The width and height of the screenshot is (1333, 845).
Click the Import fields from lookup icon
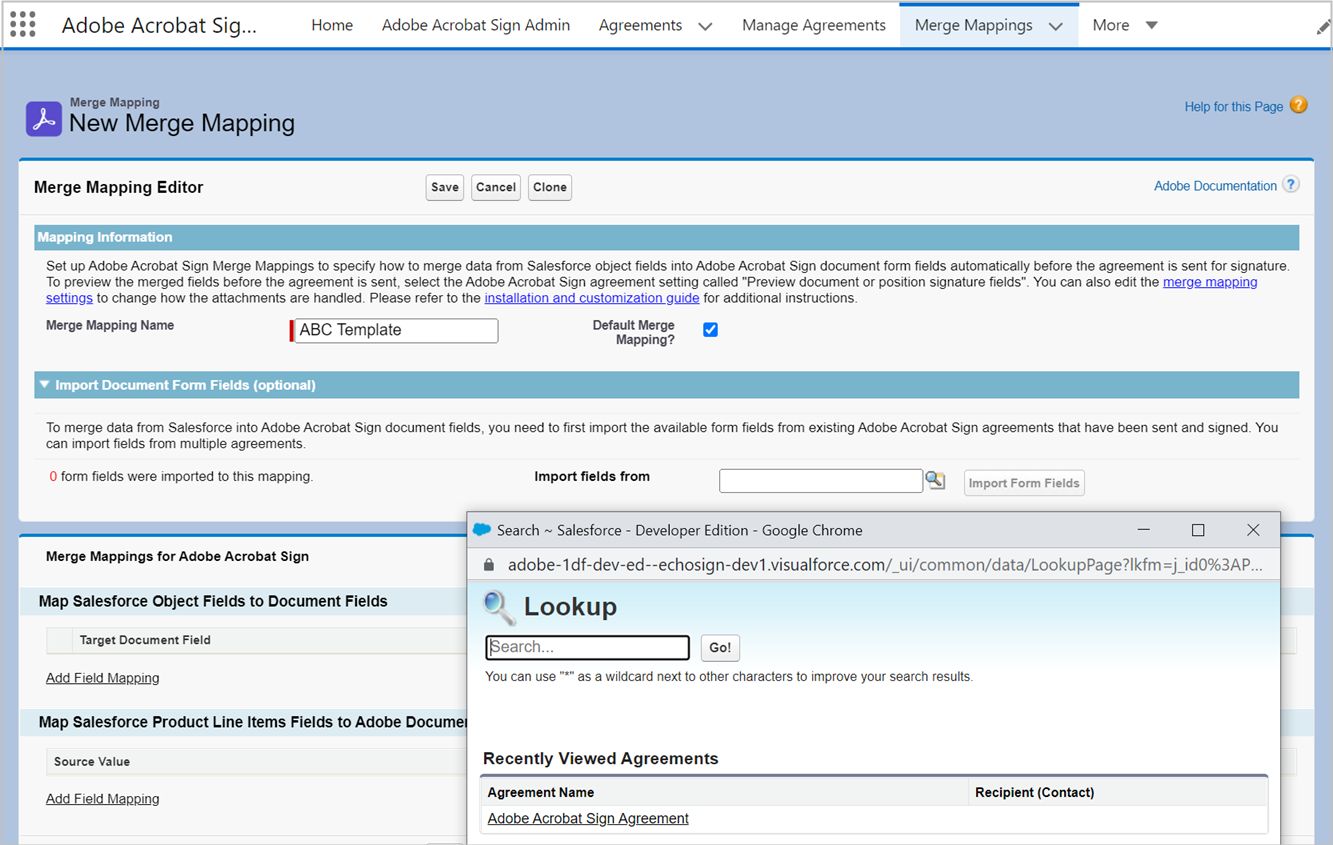(x=935, y=481)
